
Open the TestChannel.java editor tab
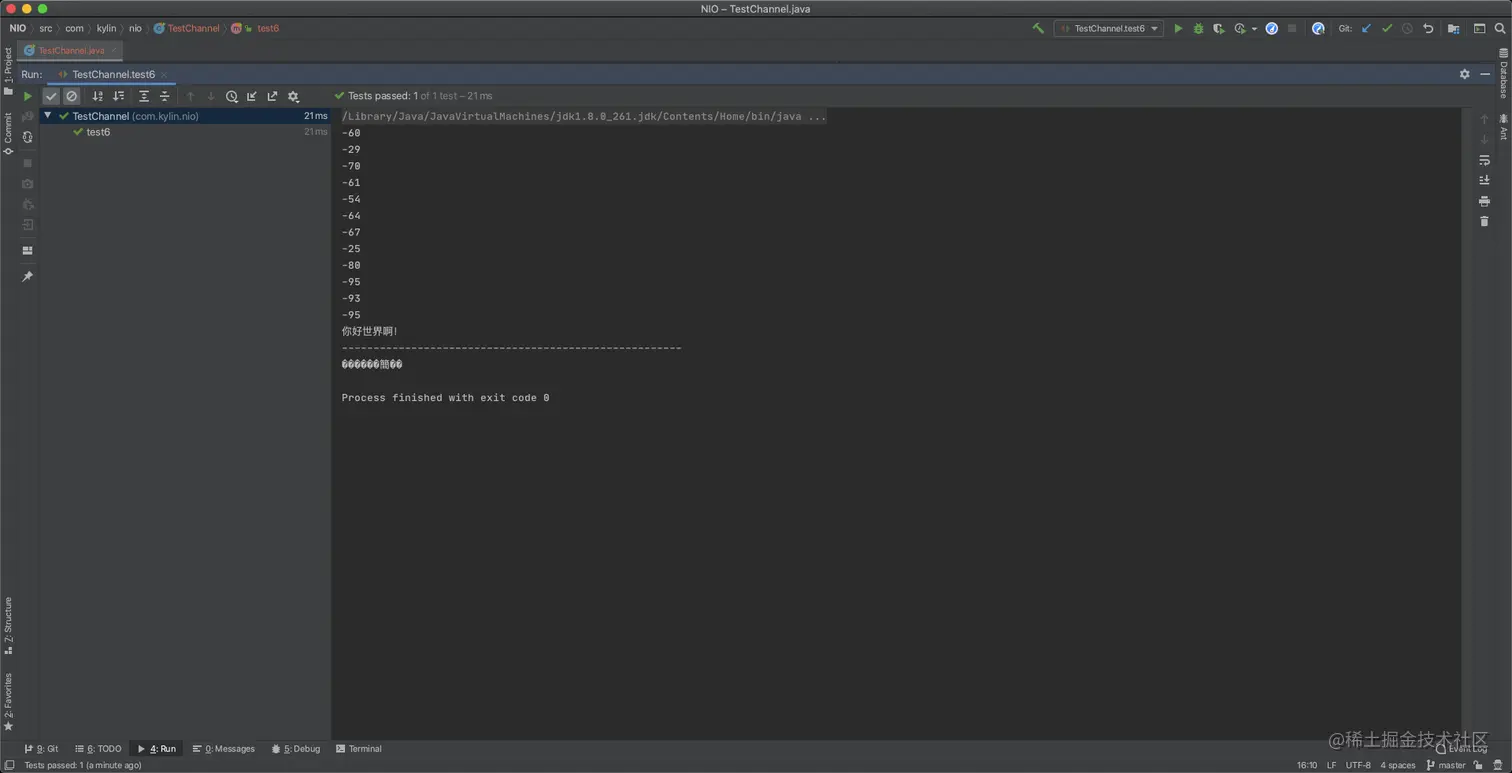pyautogui.click(x=71, y=50)
